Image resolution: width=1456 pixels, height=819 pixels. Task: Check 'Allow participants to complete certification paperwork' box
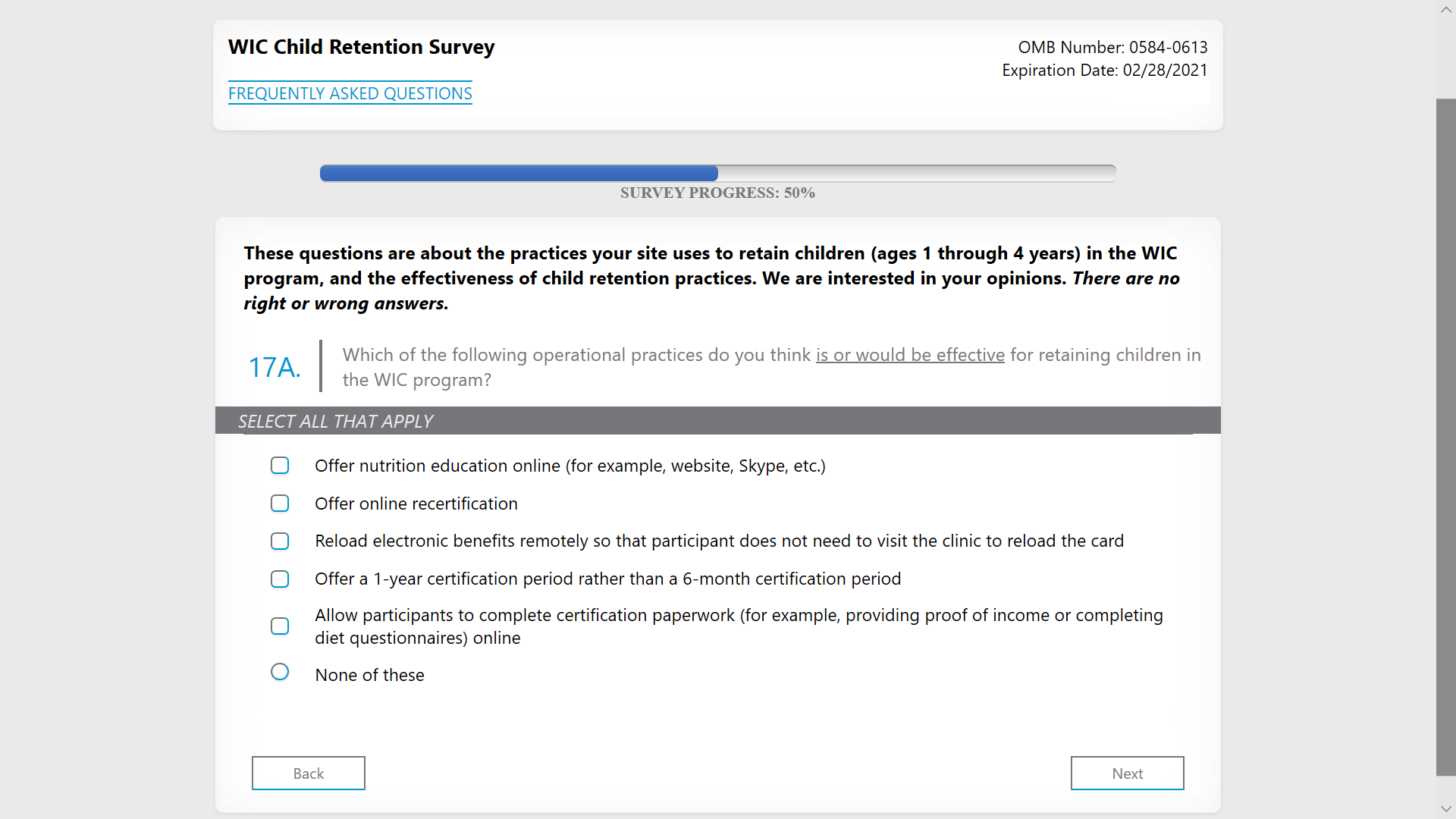tap(280, 626)
